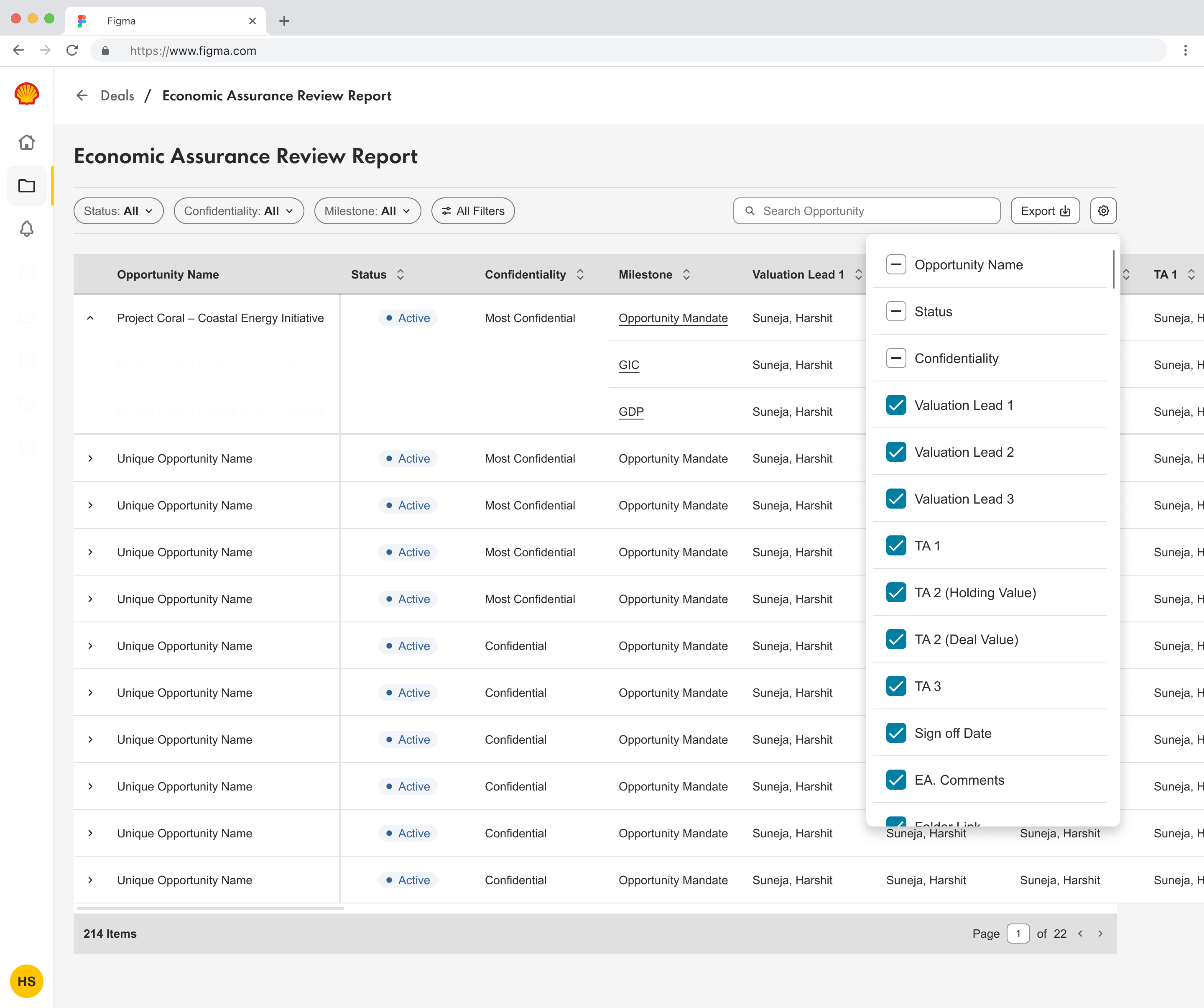Open column settings gear icon
The image size is (1204, 1008).
point(1103,211)
